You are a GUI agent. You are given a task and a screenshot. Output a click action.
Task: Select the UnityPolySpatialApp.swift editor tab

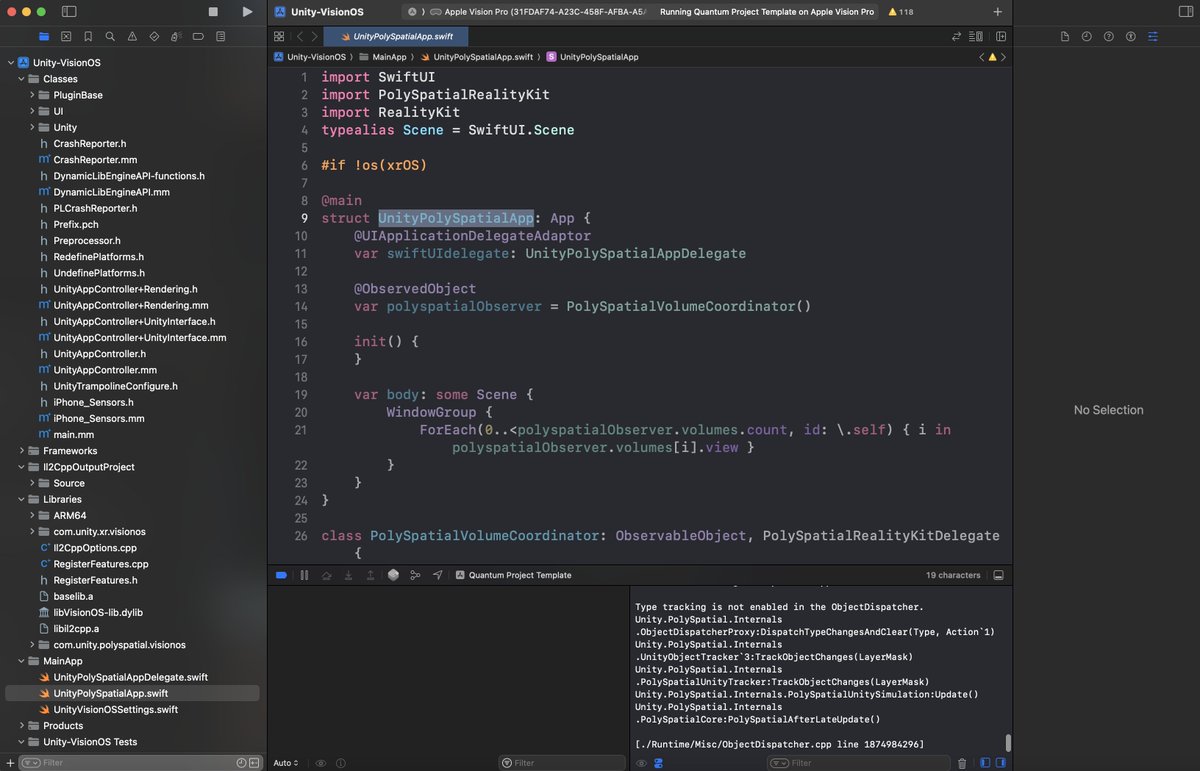tap(396, 36)
